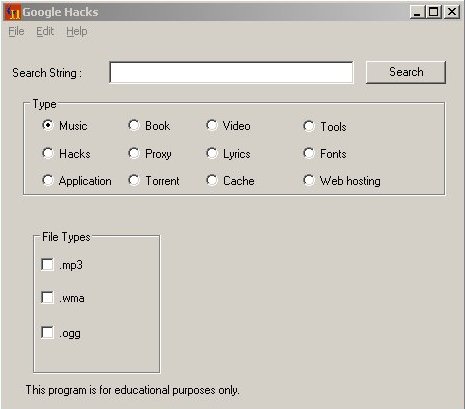Click the Search String input field
Viewport: 465px width, 409px height.
point(231,72)
